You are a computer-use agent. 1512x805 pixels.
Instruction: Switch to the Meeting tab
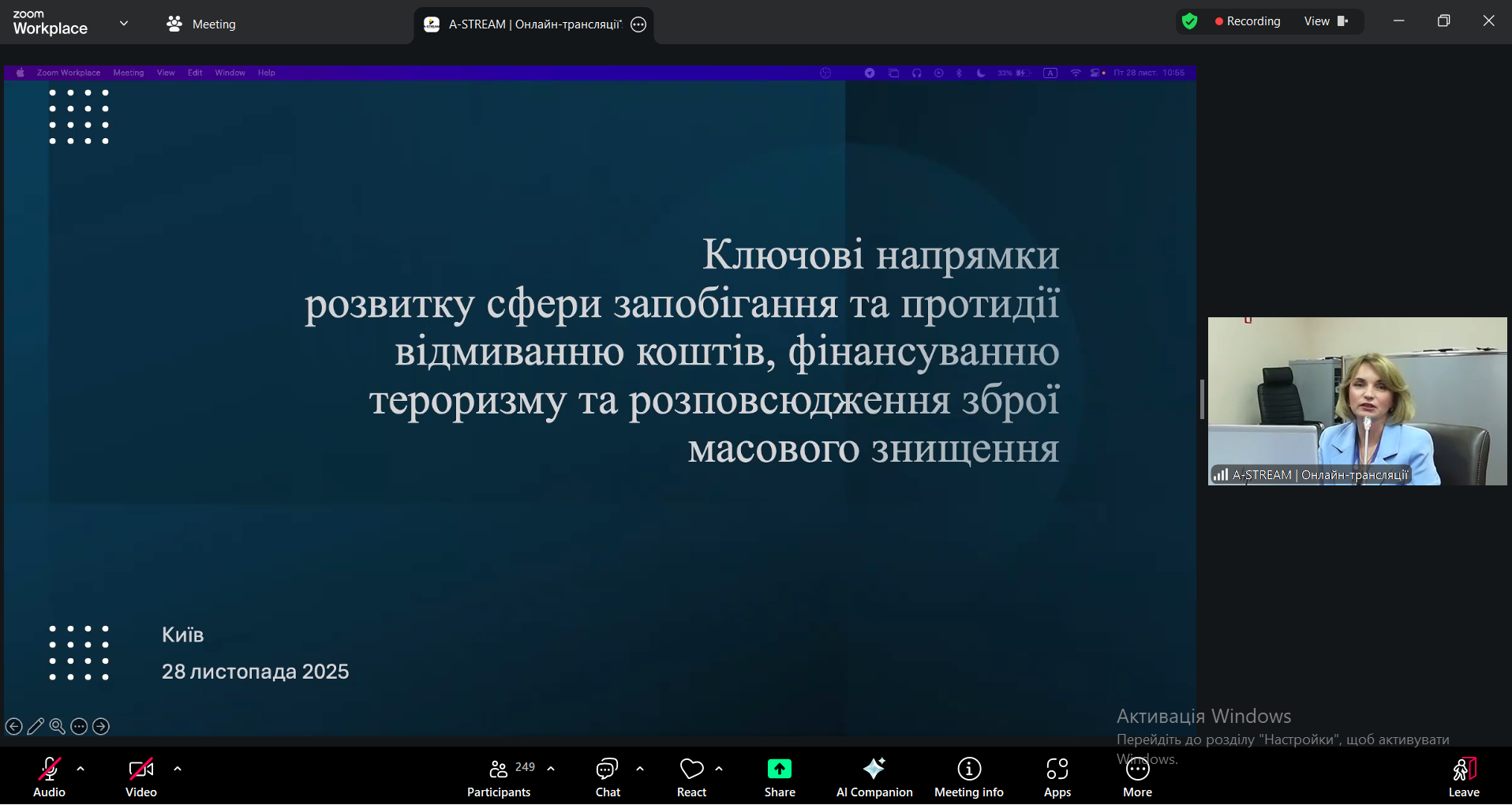click(202, 24)
